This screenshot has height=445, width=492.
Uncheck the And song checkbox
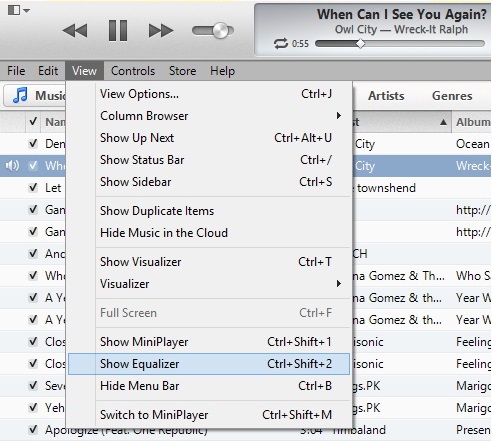tap(33, 254)
